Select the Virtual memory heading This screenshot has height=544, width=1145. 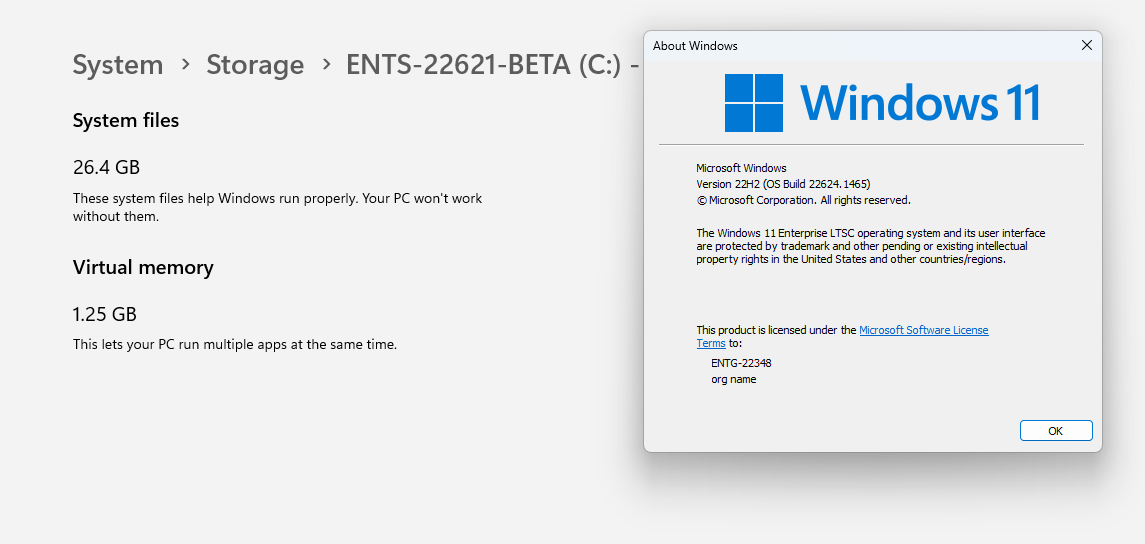click(143, 268)
